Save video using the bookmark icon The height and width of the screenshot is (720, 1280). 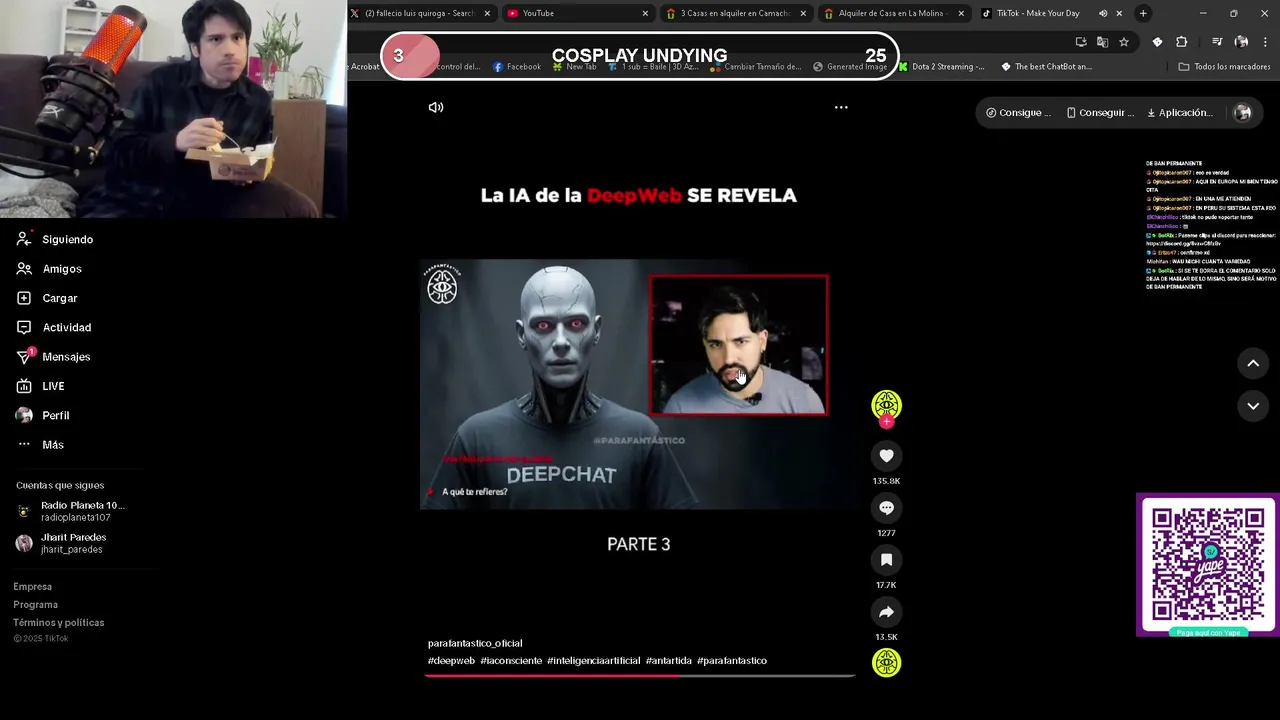tap(886, 560)
